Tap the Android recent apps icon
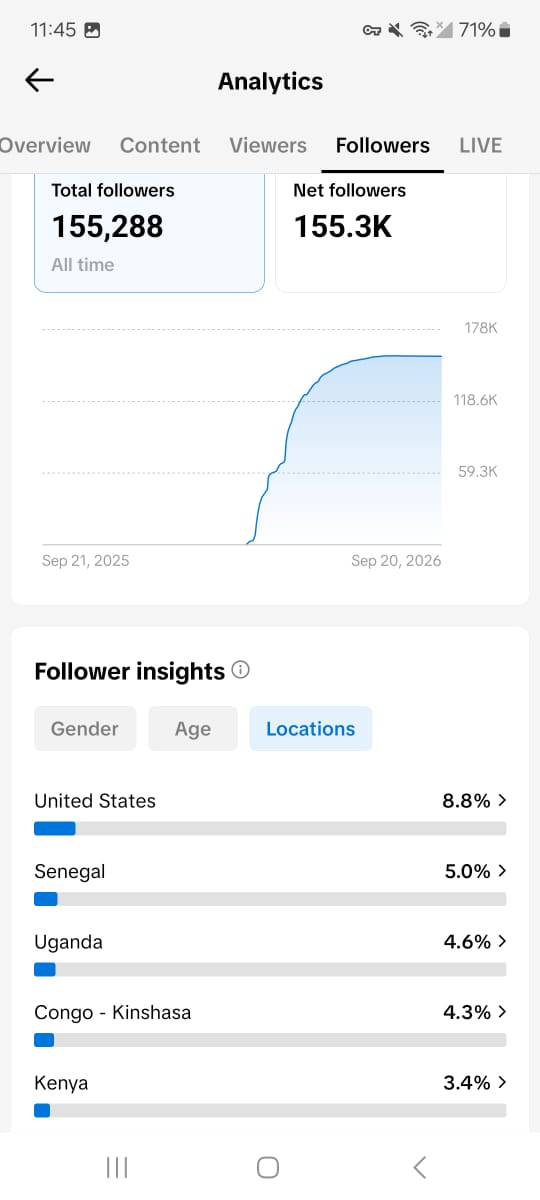540x1200 pixels. (117, 1166)
